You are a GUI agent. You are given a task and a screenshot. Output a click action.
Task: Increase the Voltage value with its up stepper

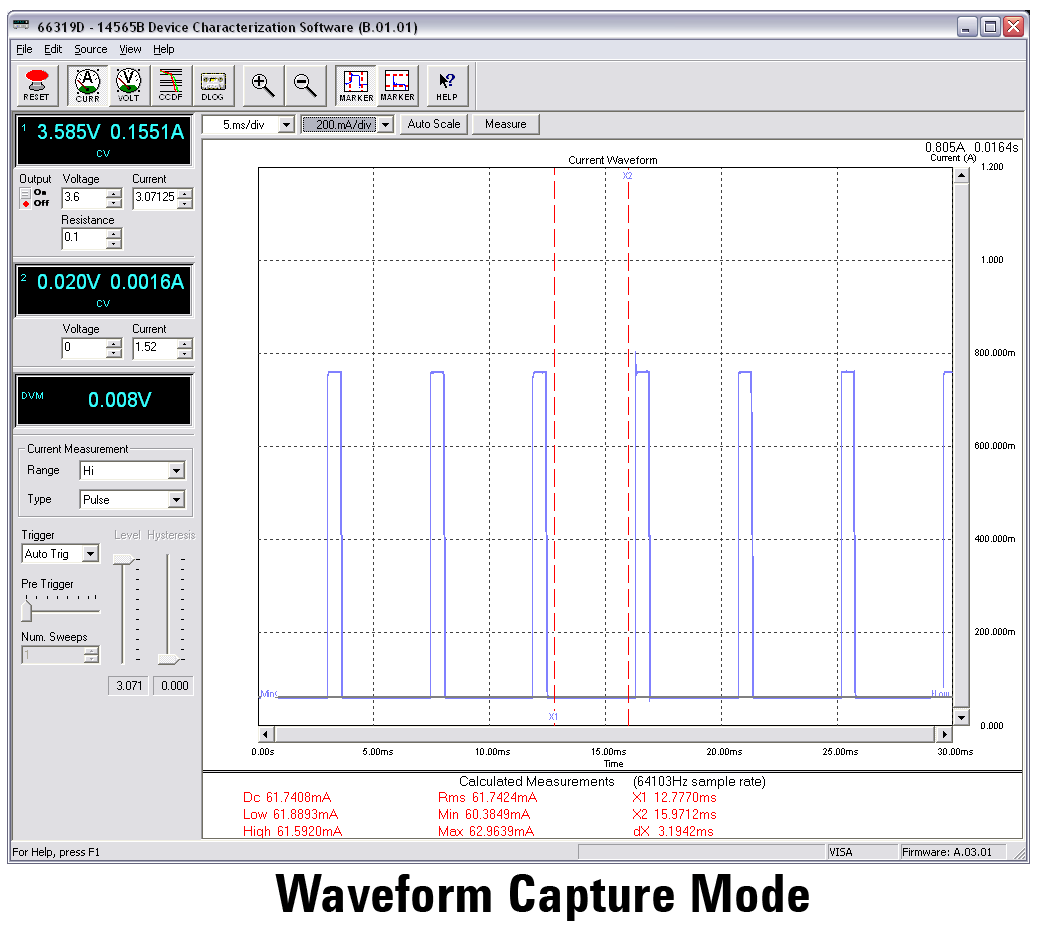click(113, 192)
